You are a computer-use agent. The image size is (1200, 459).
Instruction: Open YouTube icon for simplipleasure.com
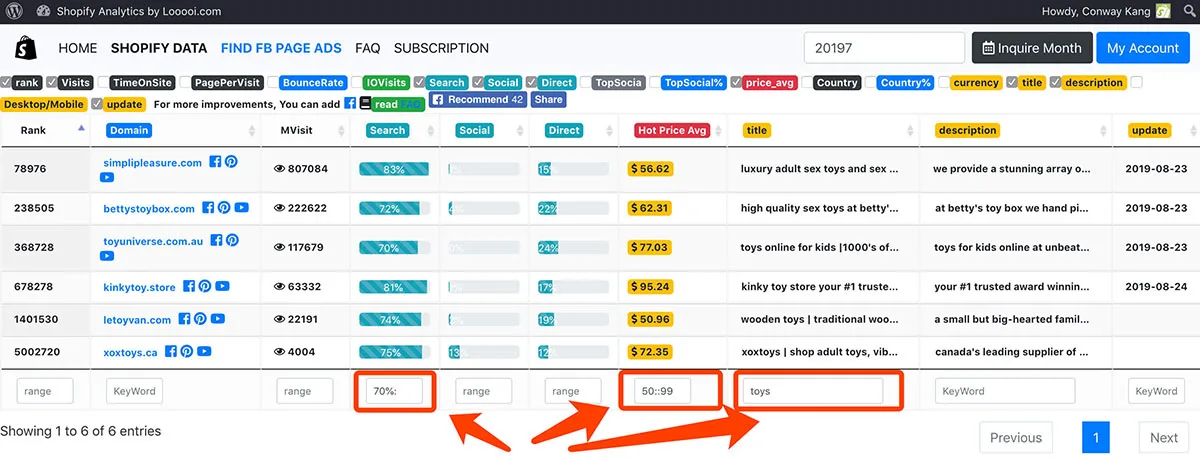click(107, 178)
